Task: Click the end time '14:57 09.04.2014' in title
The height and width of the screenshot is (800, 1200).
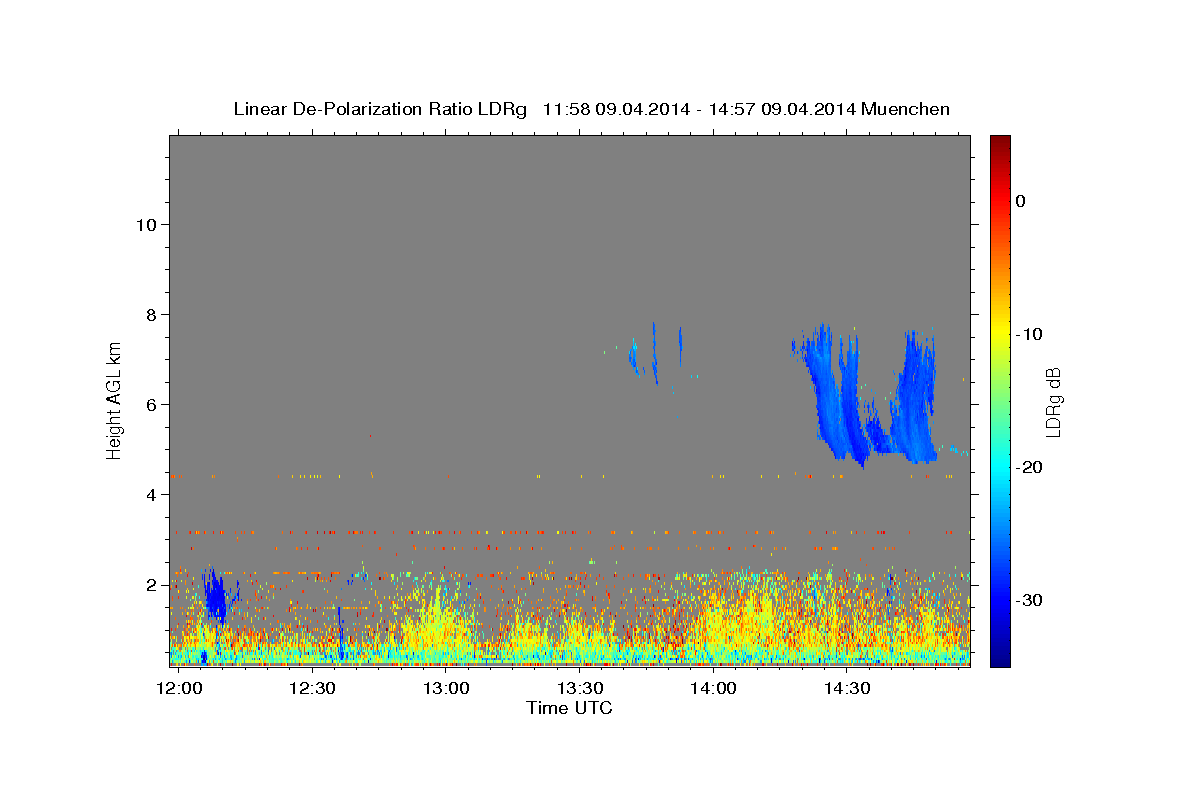Action: (x=781, y=109)
